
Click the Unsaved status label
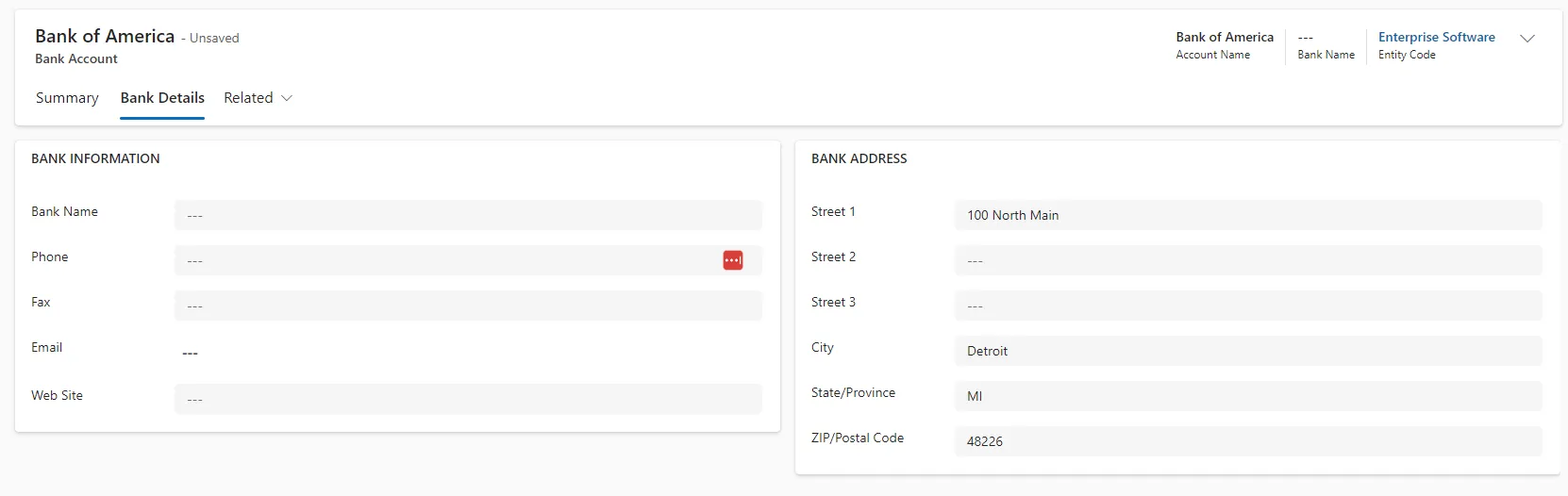[x=214, y=39]
